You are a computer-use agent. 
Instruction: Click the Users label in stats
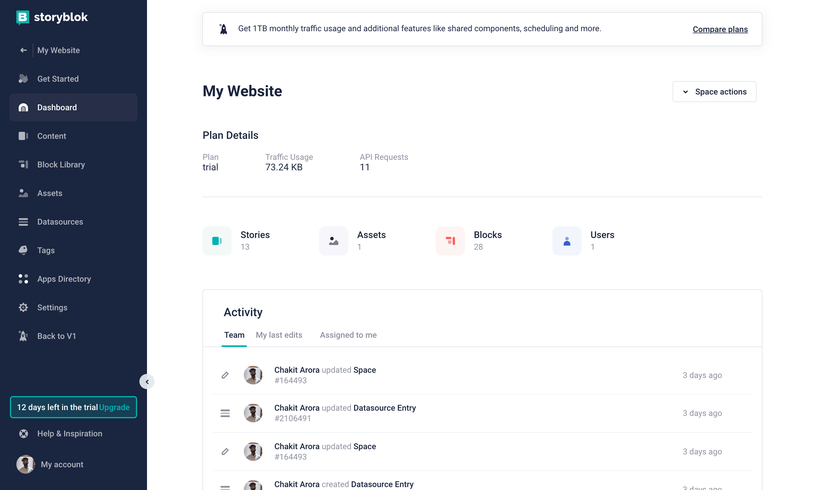(602, 235)
